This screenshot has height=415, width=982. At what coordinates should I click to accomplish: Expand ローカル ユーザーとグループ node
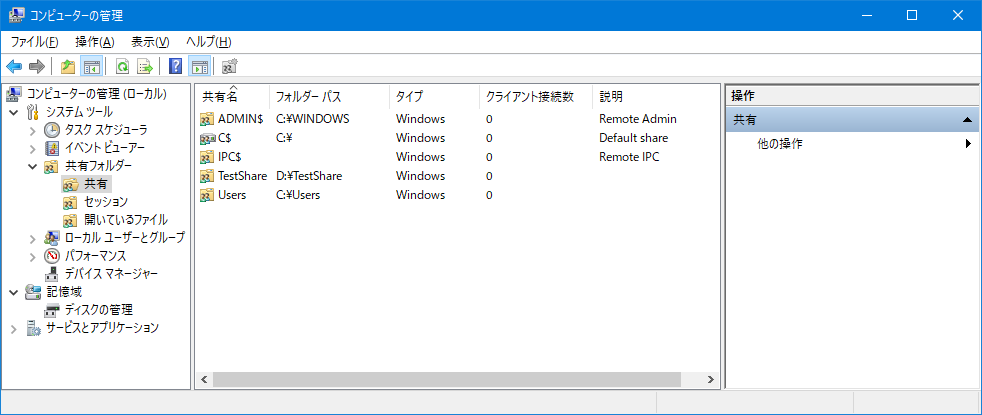pyautogui.click(x=33, y=238)
